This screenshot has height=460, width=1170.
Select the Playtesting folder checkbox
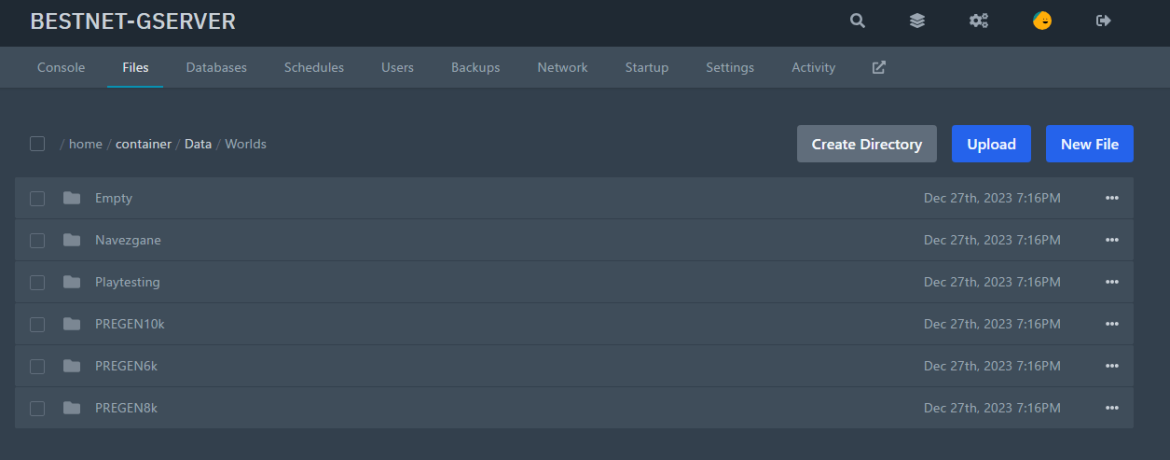click(x=37, y=282)
